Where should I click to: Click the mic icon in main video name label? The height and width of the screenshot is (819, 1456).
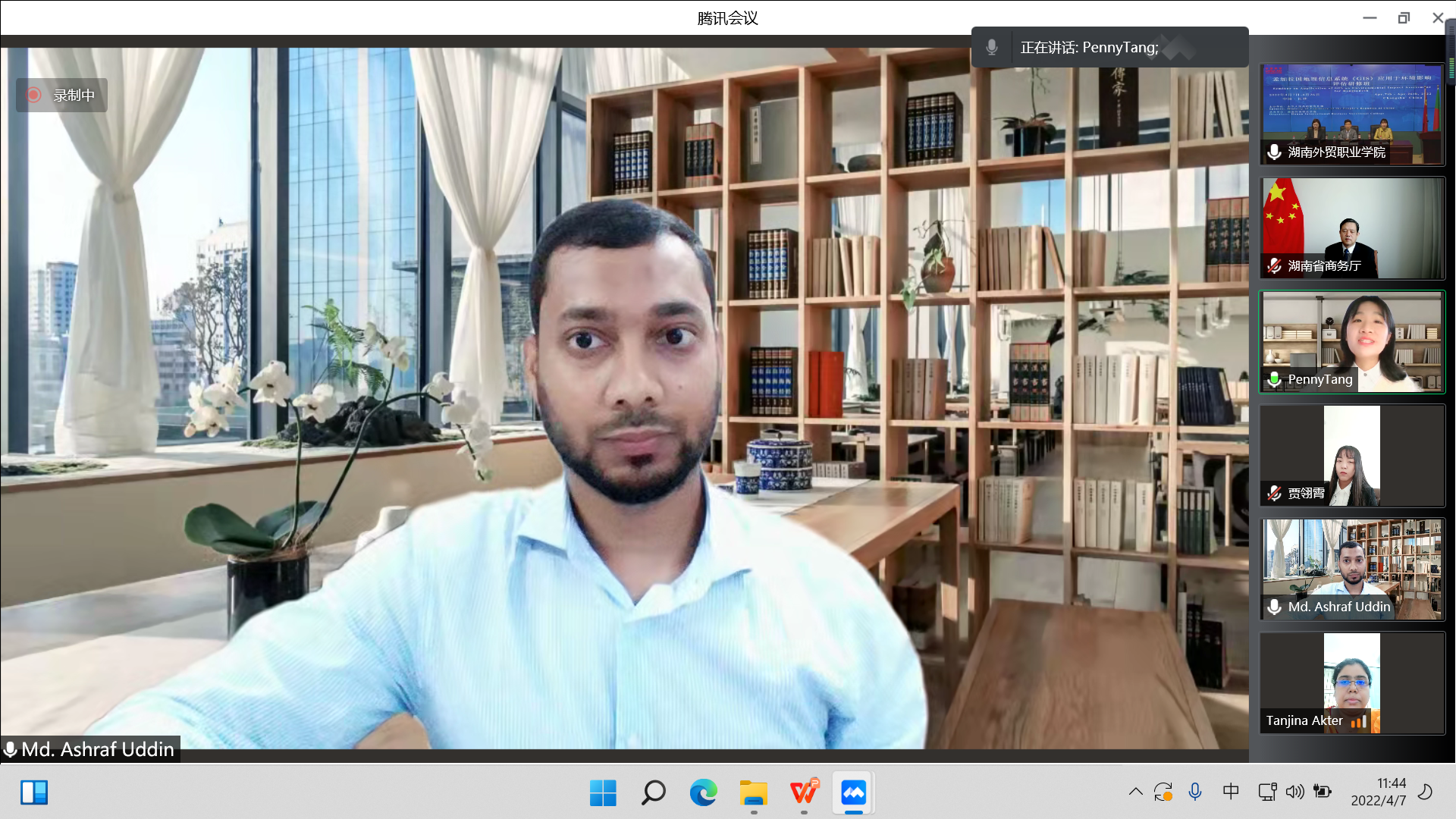pos(11,749)
